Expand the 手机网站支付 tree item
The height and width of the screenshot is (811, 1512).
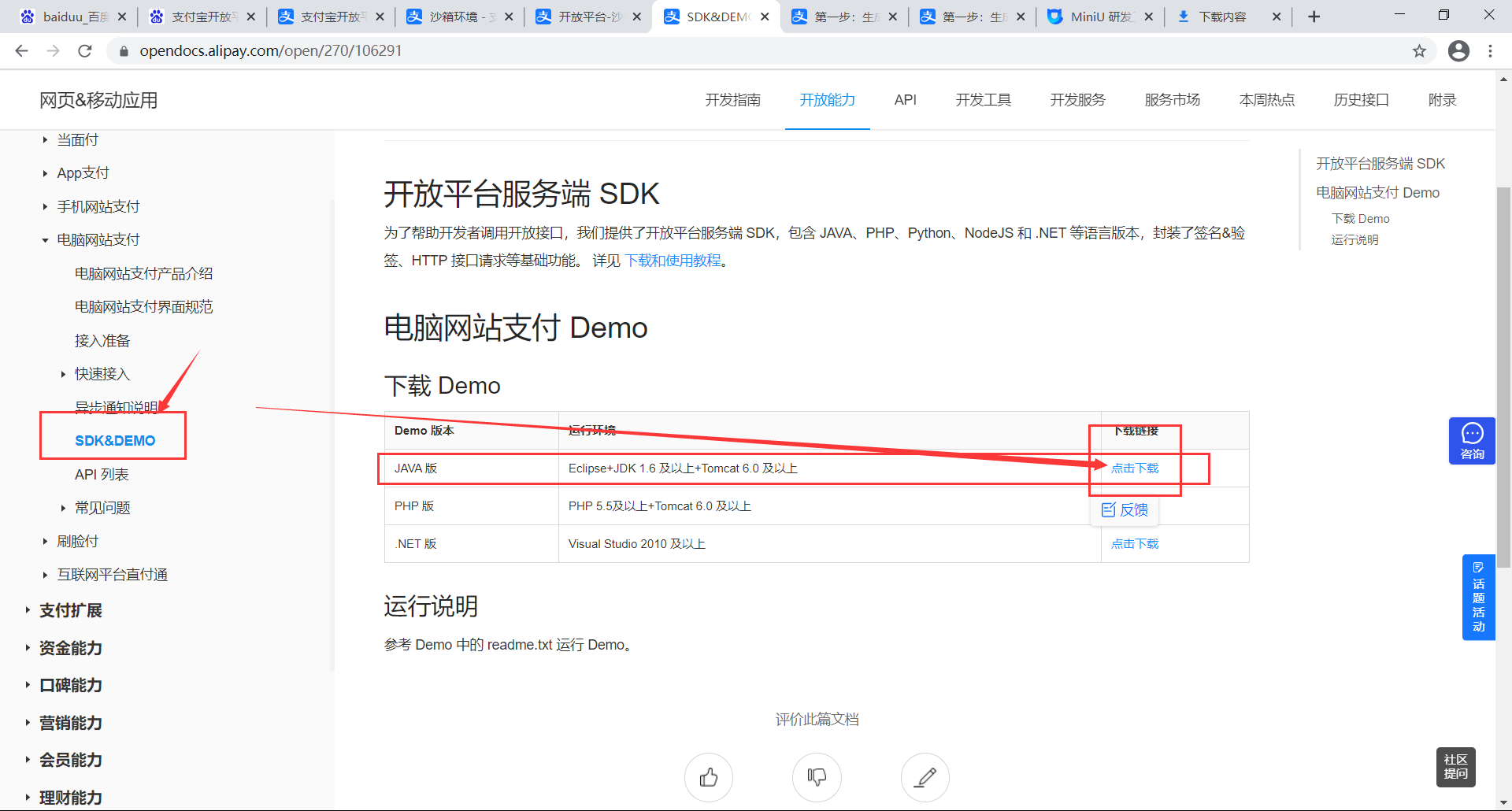[x=45, y=207]
